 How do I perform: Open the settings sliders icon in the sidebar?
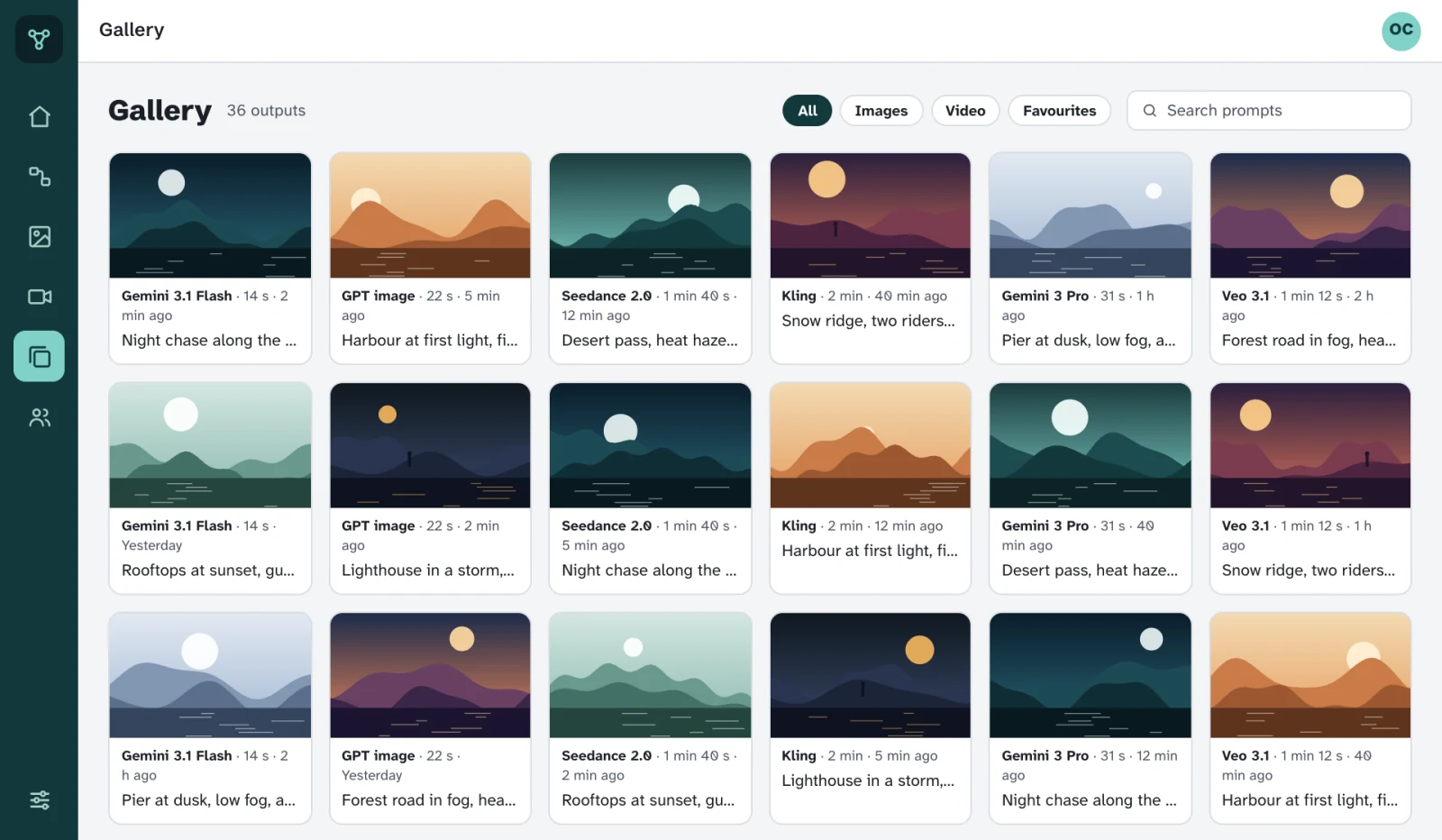tap(39, 800)
